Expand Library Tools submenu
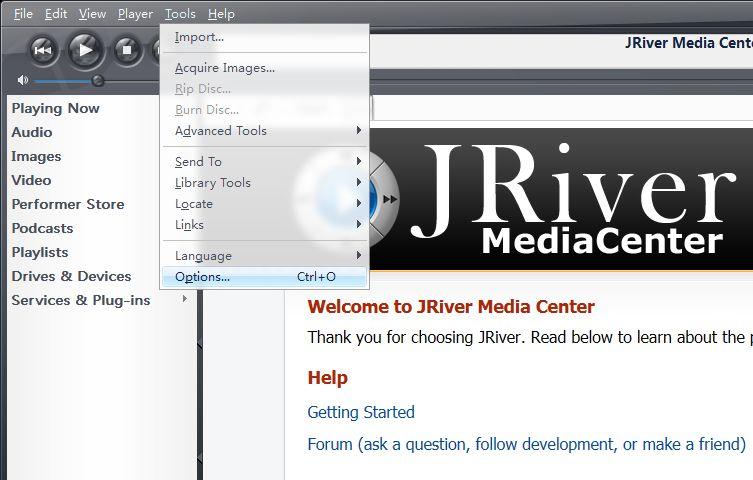This screenshot has height=480, width=753. (x=265, y=183)
